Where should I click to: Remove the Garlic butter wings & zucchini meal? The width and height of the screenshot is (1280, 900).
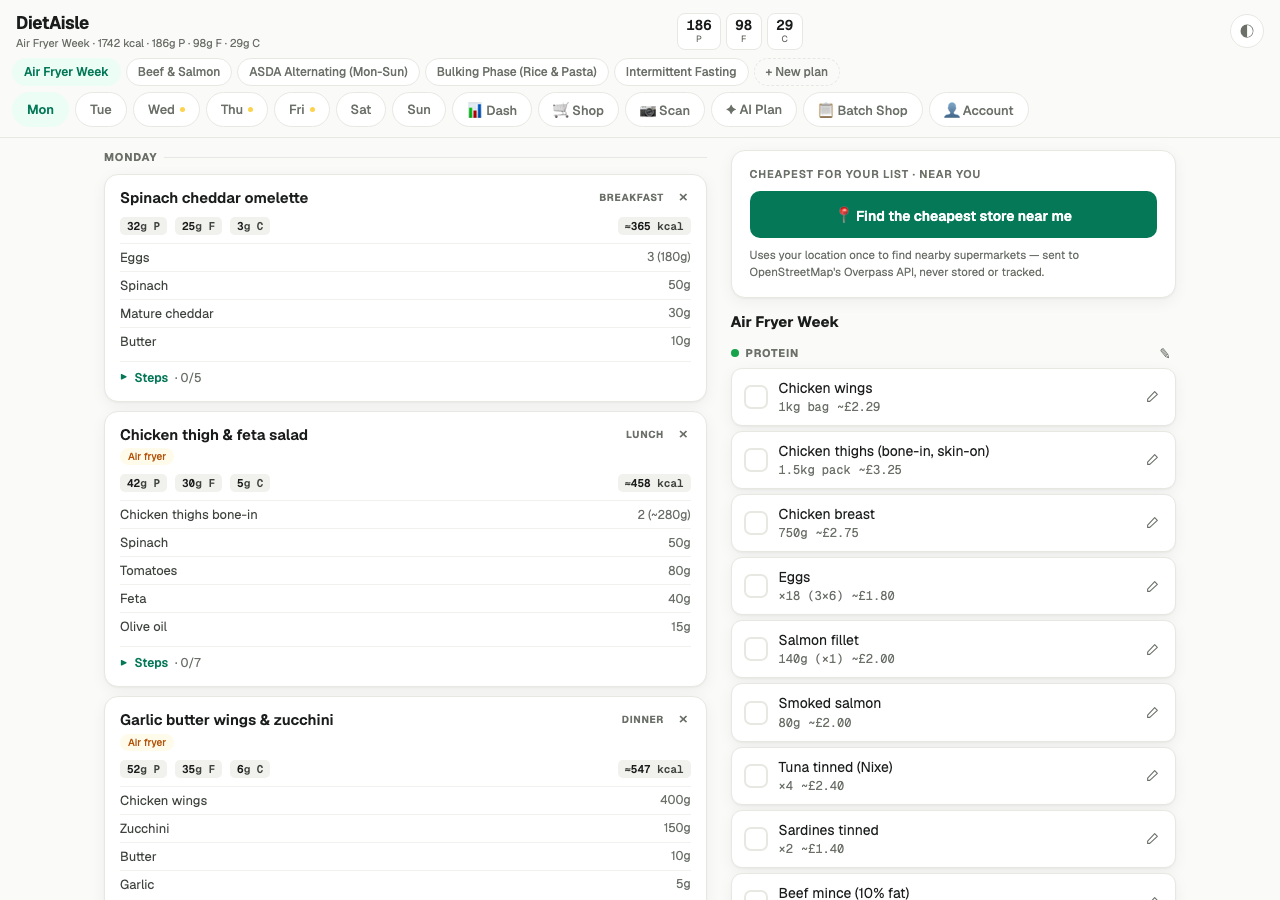(683, 719)
